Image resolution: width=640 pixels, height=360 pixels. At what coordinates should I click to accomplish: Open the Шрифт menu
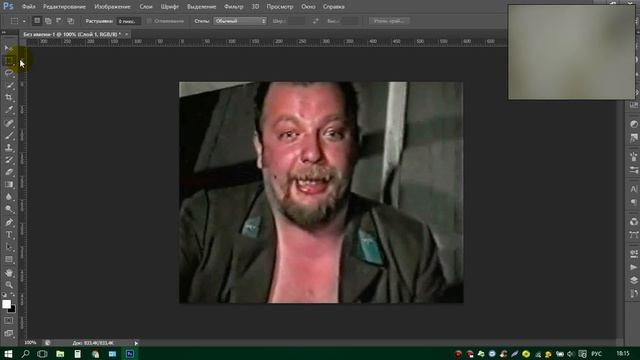pos(169,7)
